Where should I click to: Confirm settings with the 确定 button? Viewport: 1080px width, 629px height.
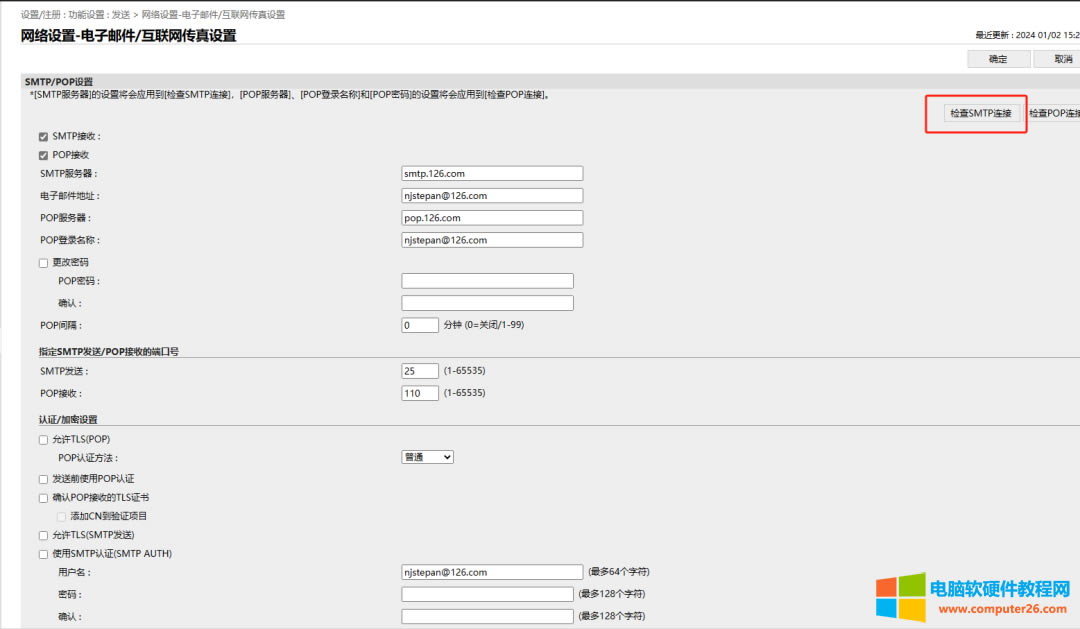click(x=998, y=59)
